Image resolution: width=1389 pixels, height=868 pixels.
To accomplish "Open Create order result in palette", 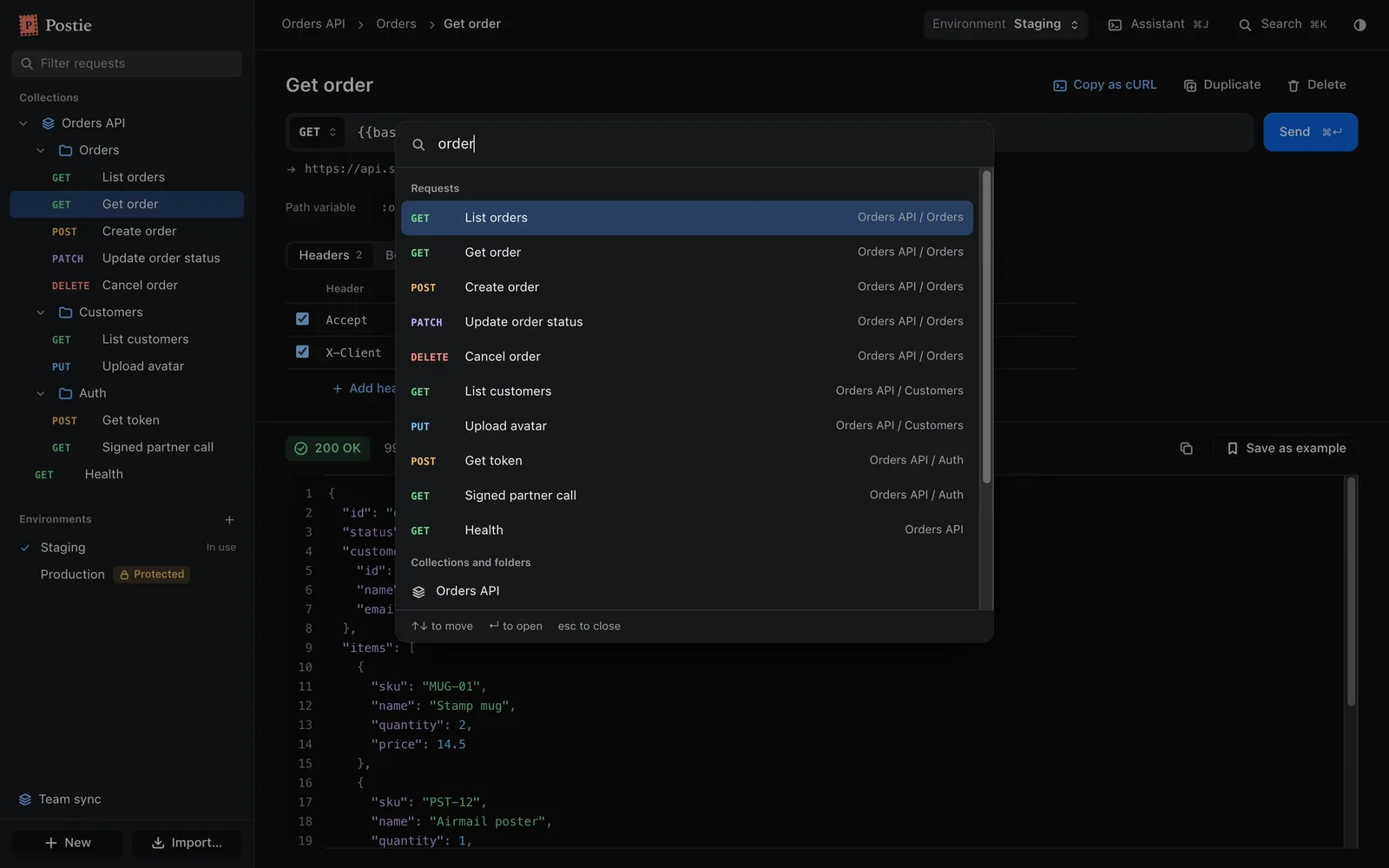I will (x=687, y=287).
